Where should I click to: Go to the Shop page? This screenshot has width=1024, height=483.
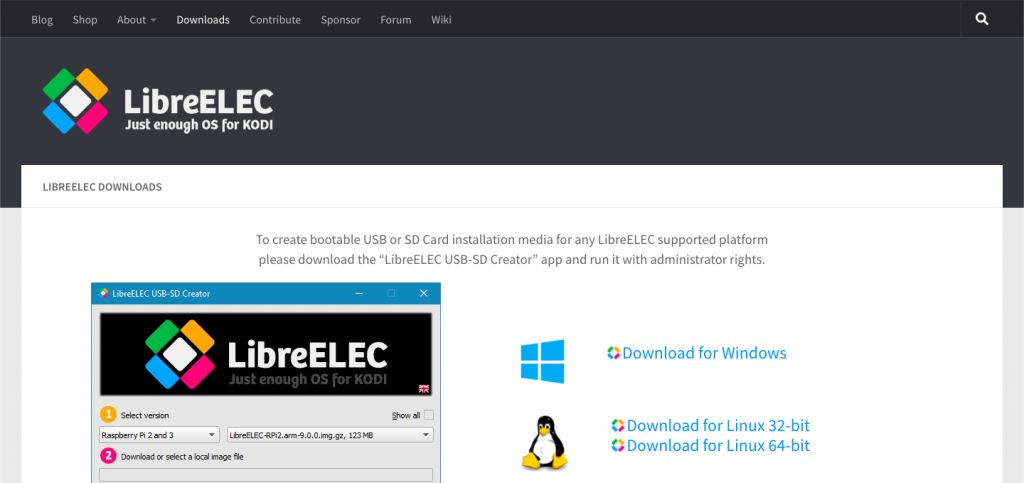[x=85, y=20]
